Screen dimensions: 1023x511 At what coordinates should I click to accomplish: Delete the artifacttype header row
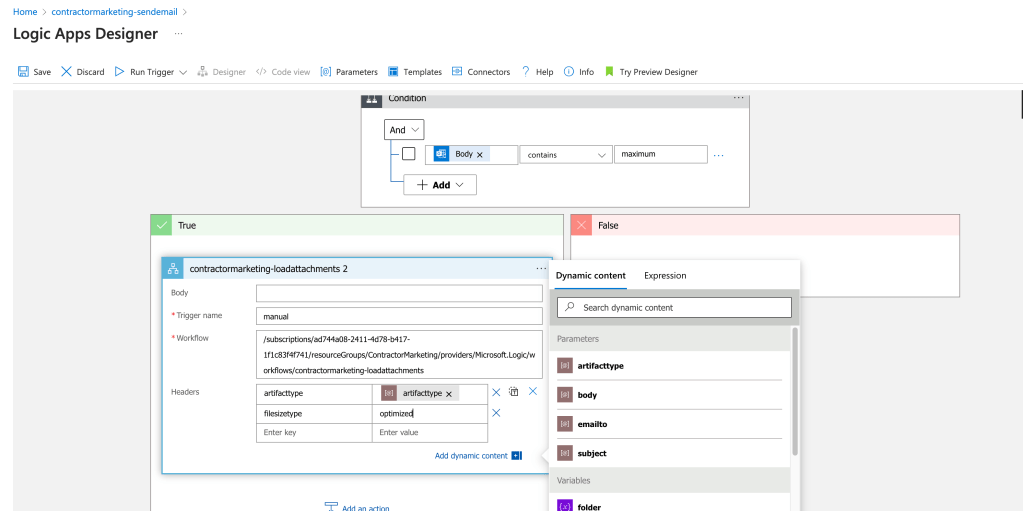coord(496,392)
